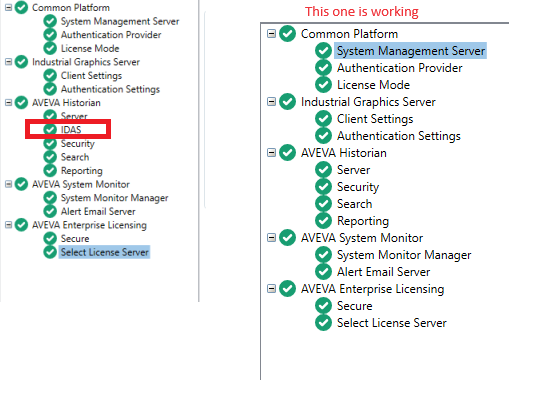The image size is (542, 395).
Task: Select Authentication Provider in right tree
Action: [x=400, y=68]
